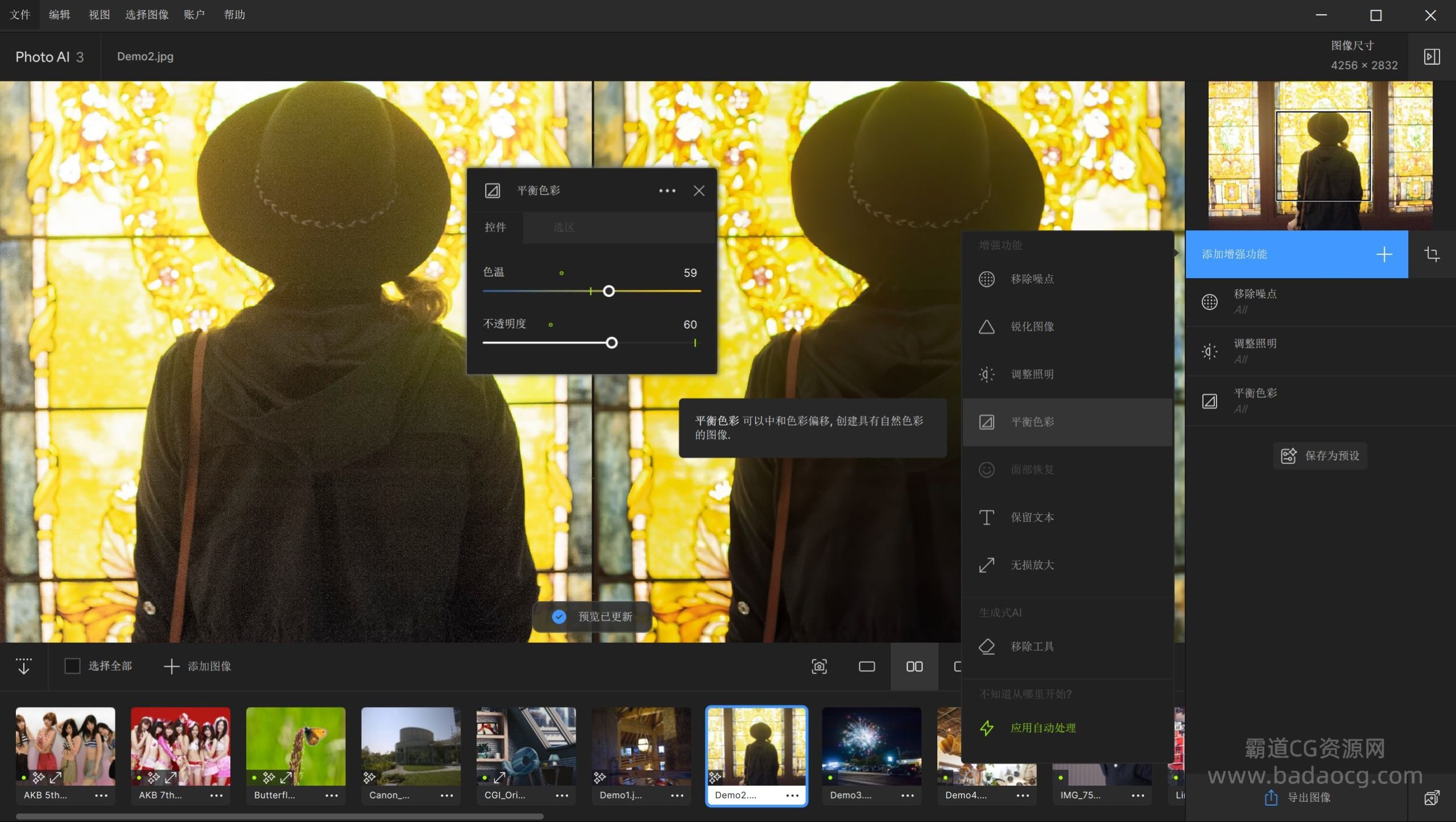Screen dimensions: 1456x822
Task: Open 平衡色彩 in the applied enhancements panel
Action: pos(1321,401)
